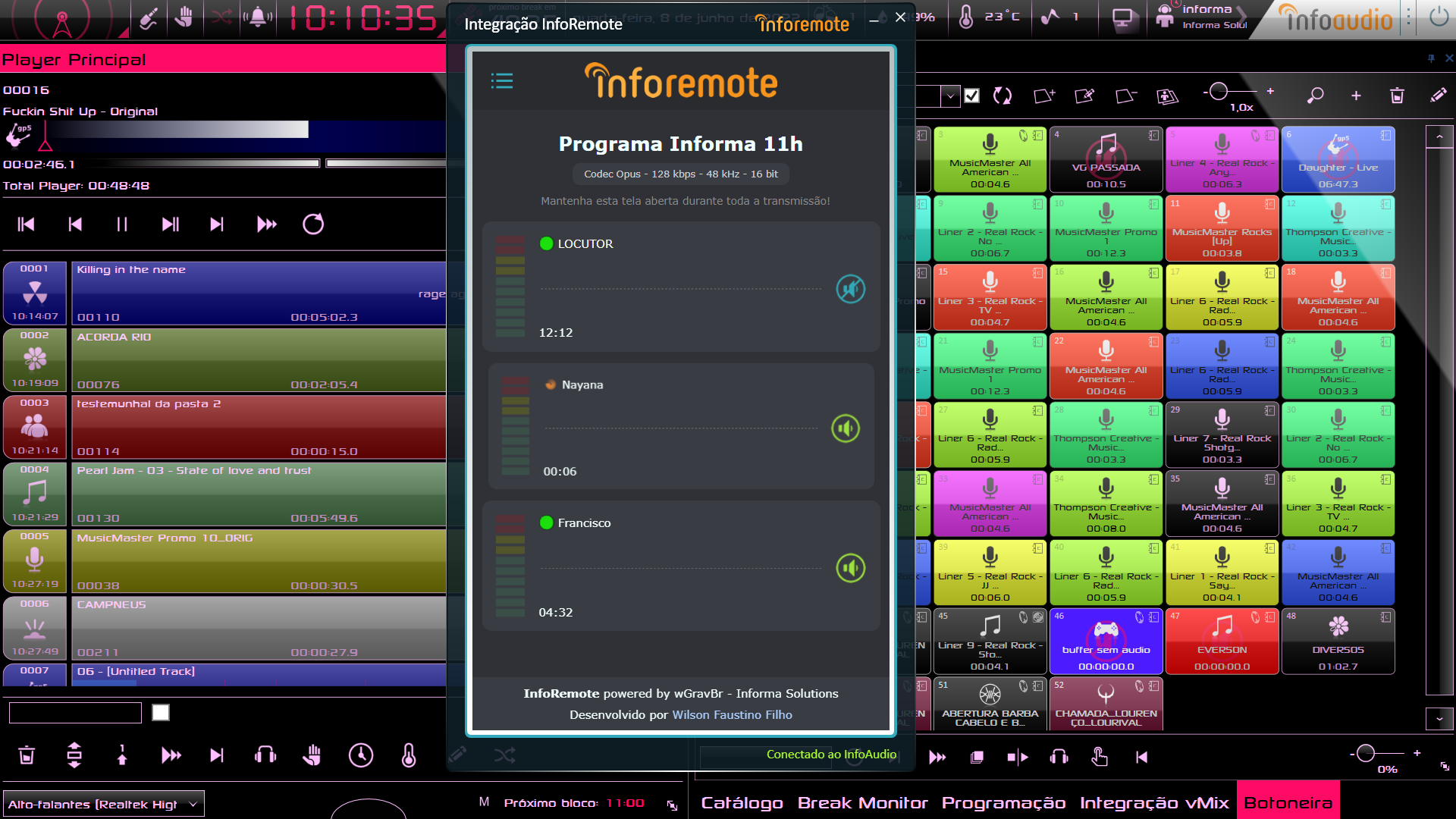Mute Francisco's audio channel

pyautogui.click(x=850, y=568)
